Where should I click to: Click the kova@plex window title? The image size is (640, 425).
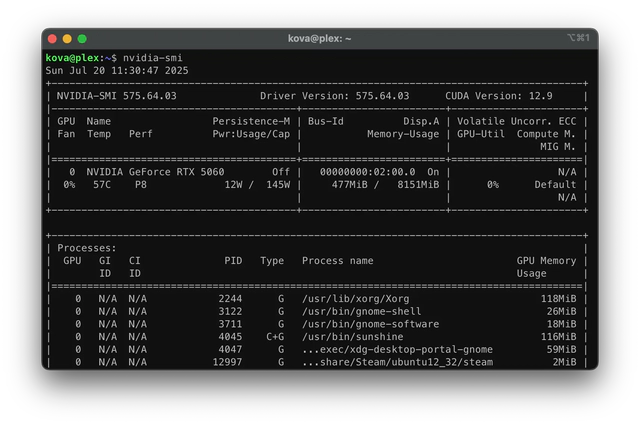coord(319,38)
